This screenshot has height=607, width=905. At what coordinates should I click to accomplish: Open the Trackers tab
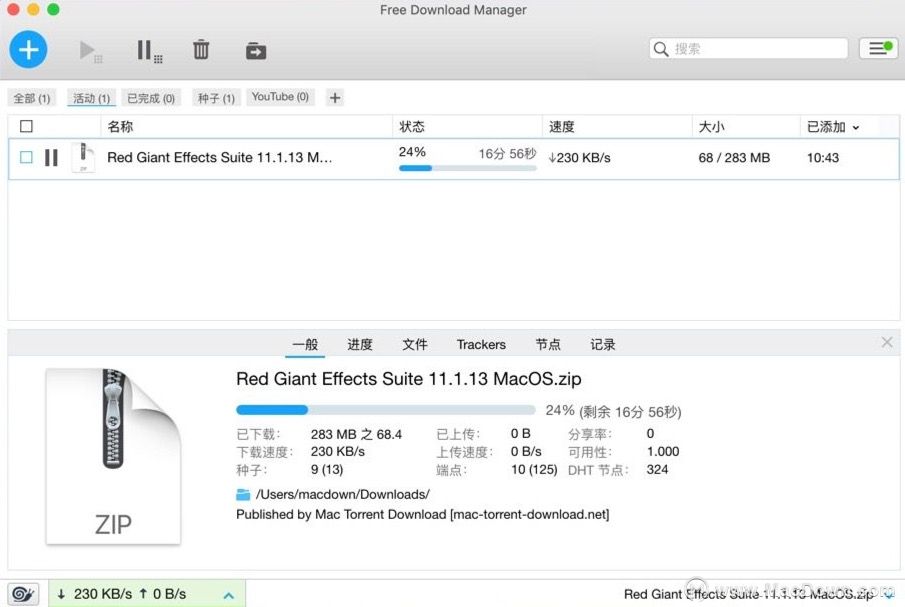pos(481,344)
